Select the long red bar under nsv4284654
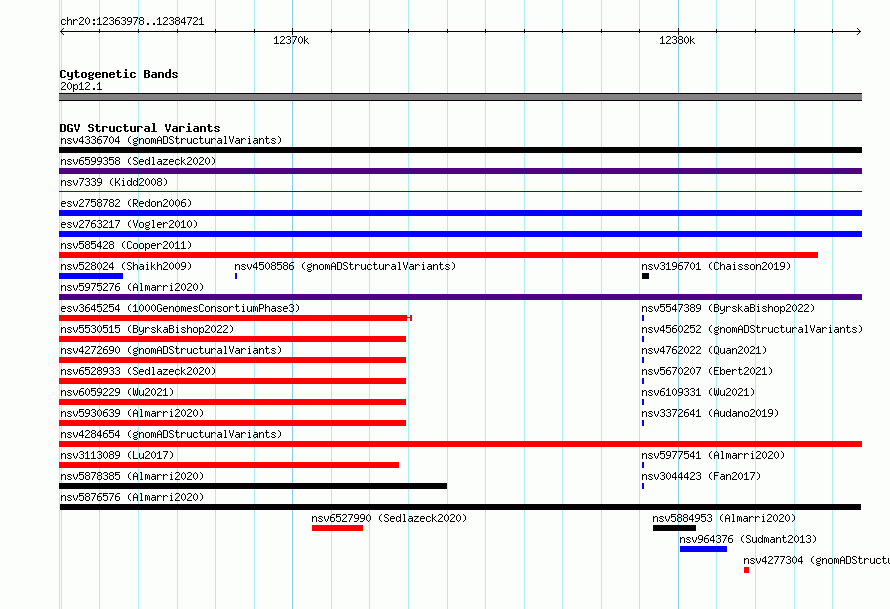 [x=460, y=444]
